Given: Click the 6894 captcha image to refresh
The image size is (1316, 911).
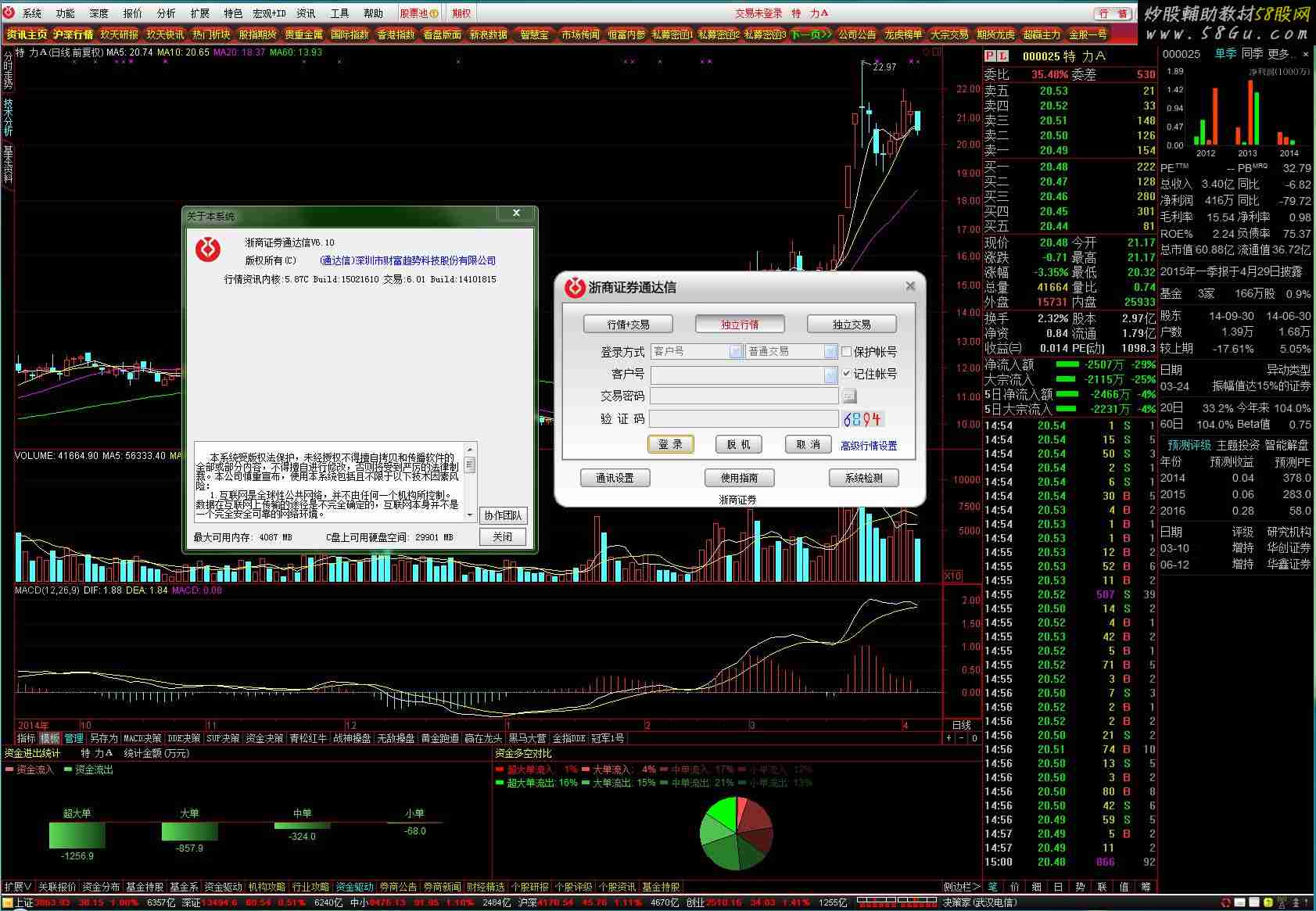Looking at the screenshot, I should point(863,419).
